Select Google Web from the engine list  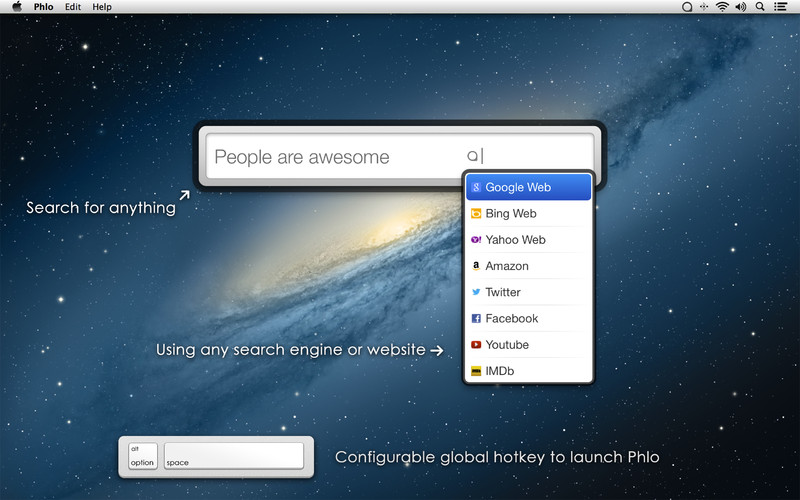(x=528, y=187)
